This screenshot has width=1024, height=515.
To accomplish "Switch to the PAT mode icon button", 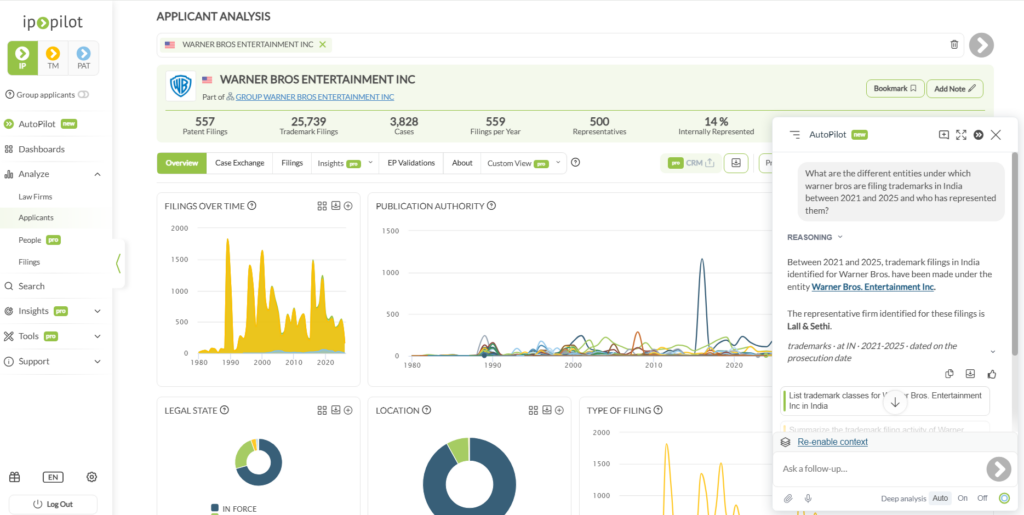I will coord(84,58).
